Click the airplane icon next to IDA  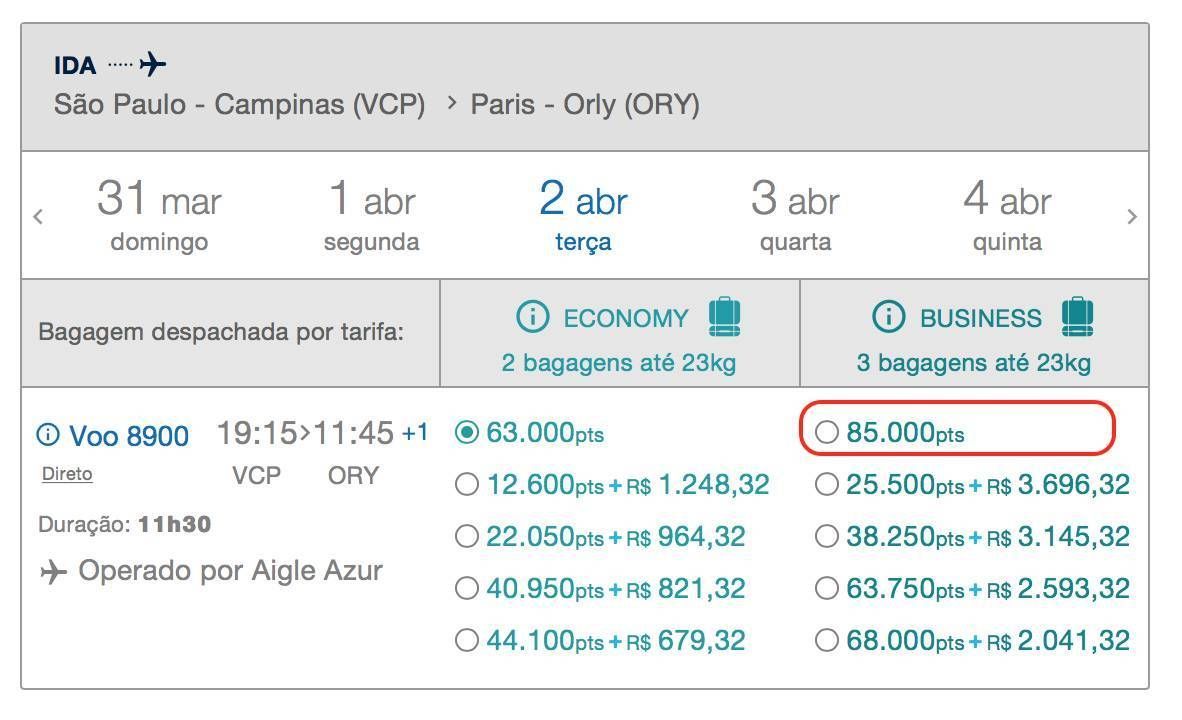tap(153, 64)
